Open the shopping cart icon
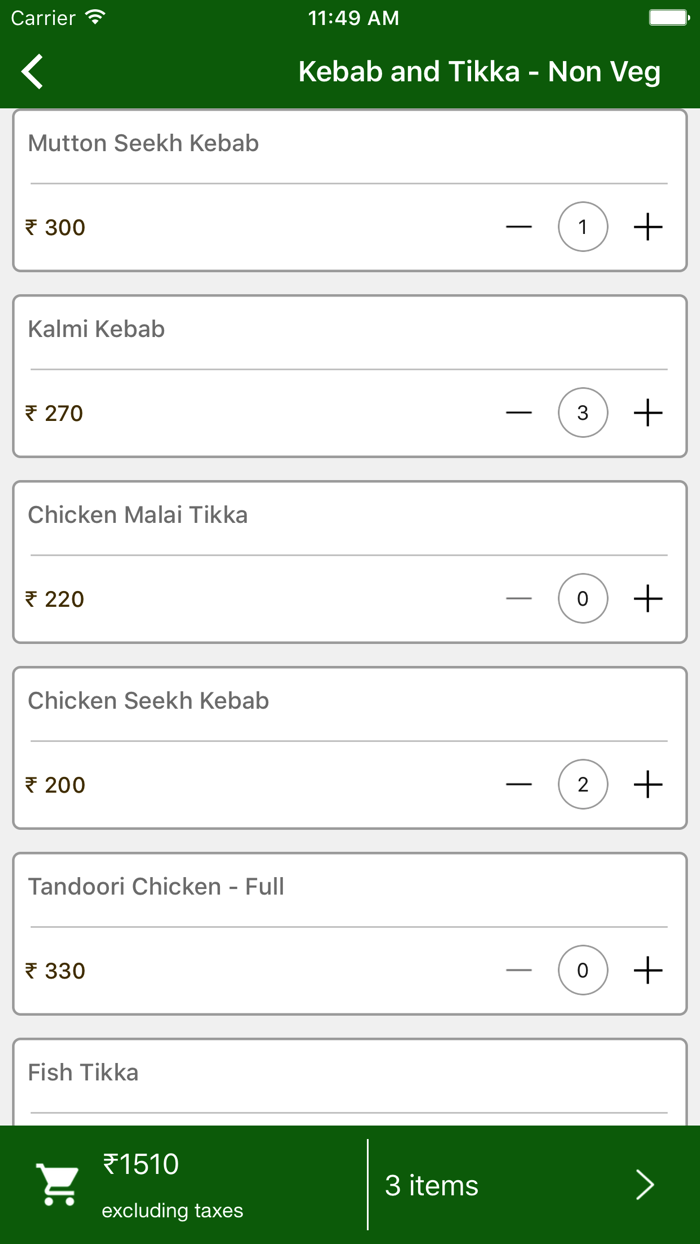 [58, 1185]
